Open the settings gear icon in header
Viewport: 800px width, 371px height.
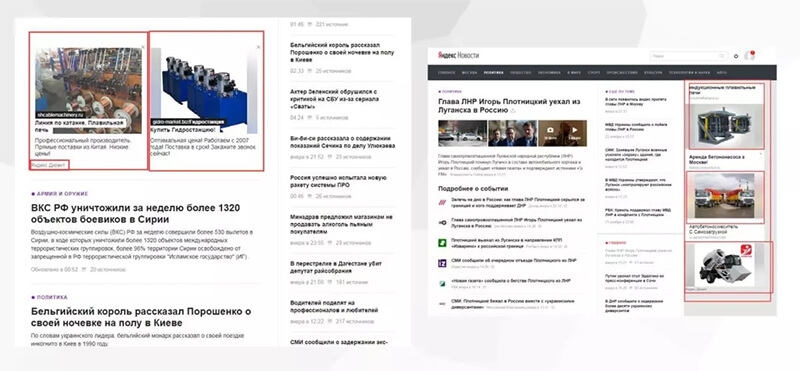coord(736,56)
